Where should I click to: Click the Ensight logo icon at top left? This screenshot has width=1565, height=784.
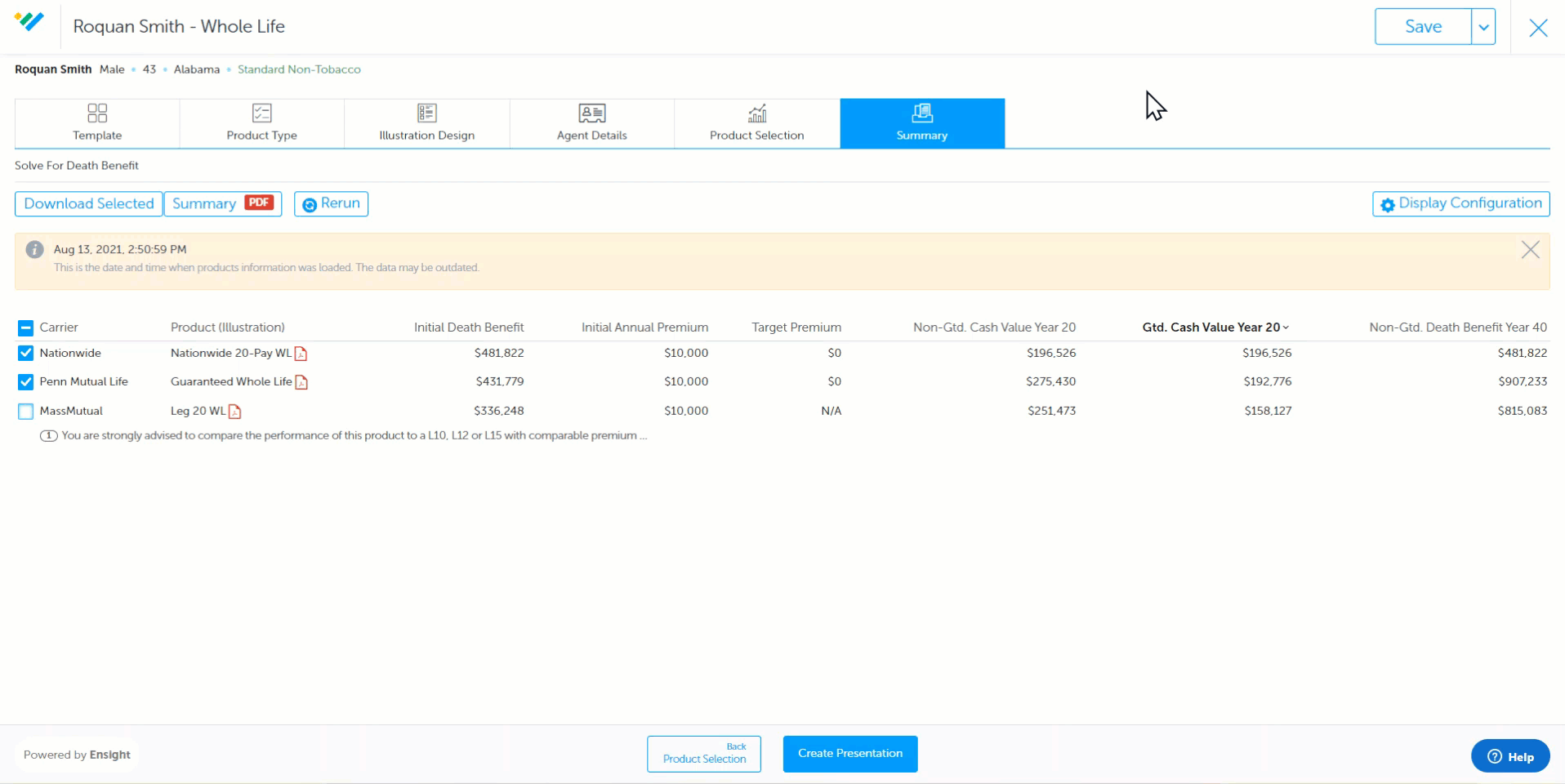click(29, 22)
